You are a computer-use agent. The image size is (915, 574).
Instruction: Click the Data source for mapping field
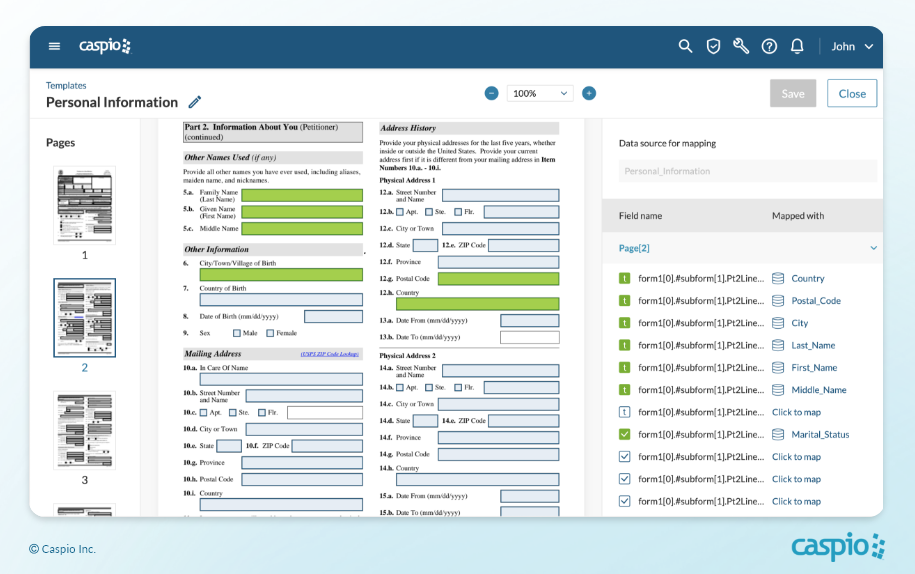747,171
